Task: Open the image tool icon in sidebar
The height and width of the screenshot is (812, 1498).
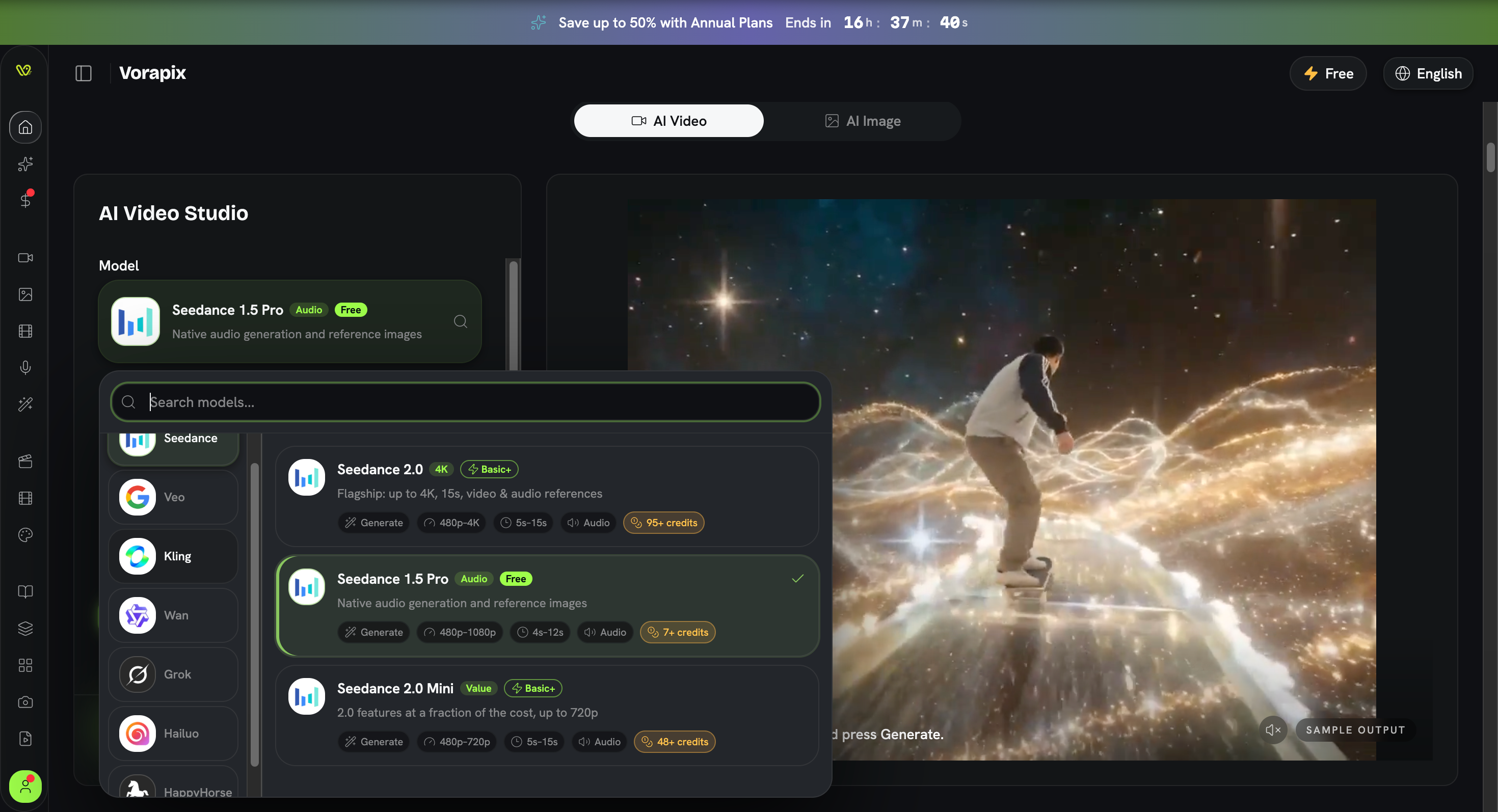Action: coord(25,294)
